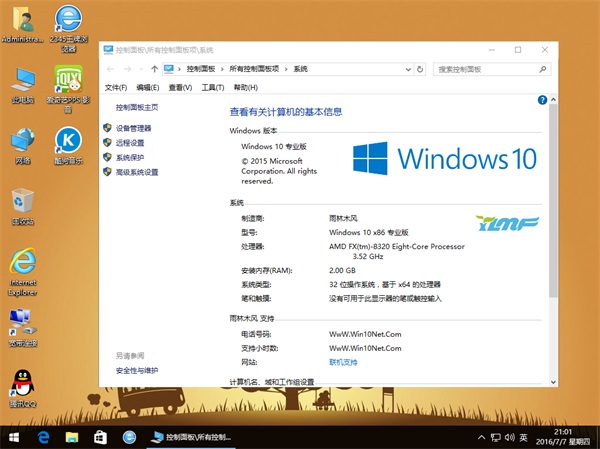
Task: Click the Edge icon in the taskbar
Action: (44, 437)
